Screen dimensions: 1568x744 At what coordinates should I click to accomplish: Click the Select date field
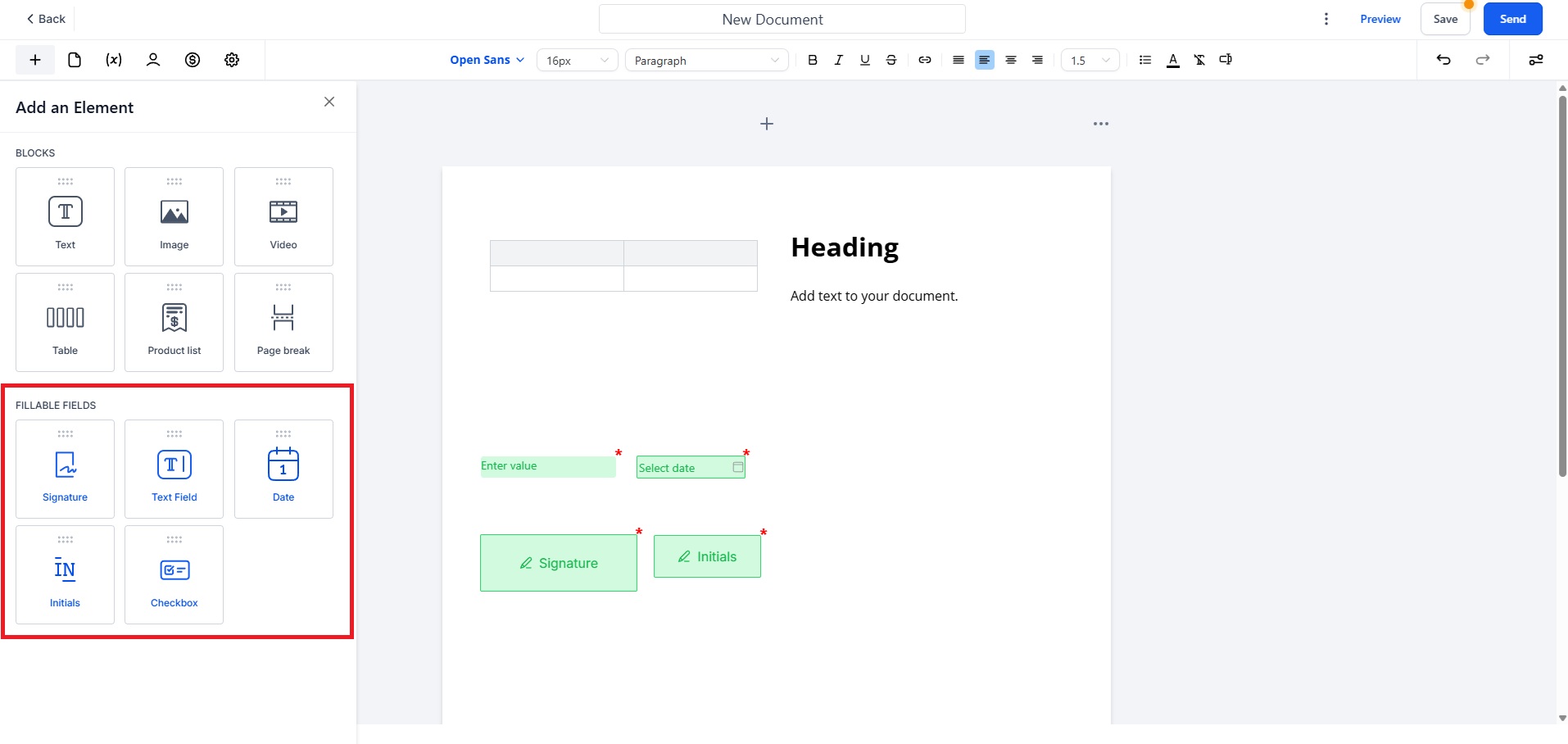pyautogui.click(x=691, y=467)
